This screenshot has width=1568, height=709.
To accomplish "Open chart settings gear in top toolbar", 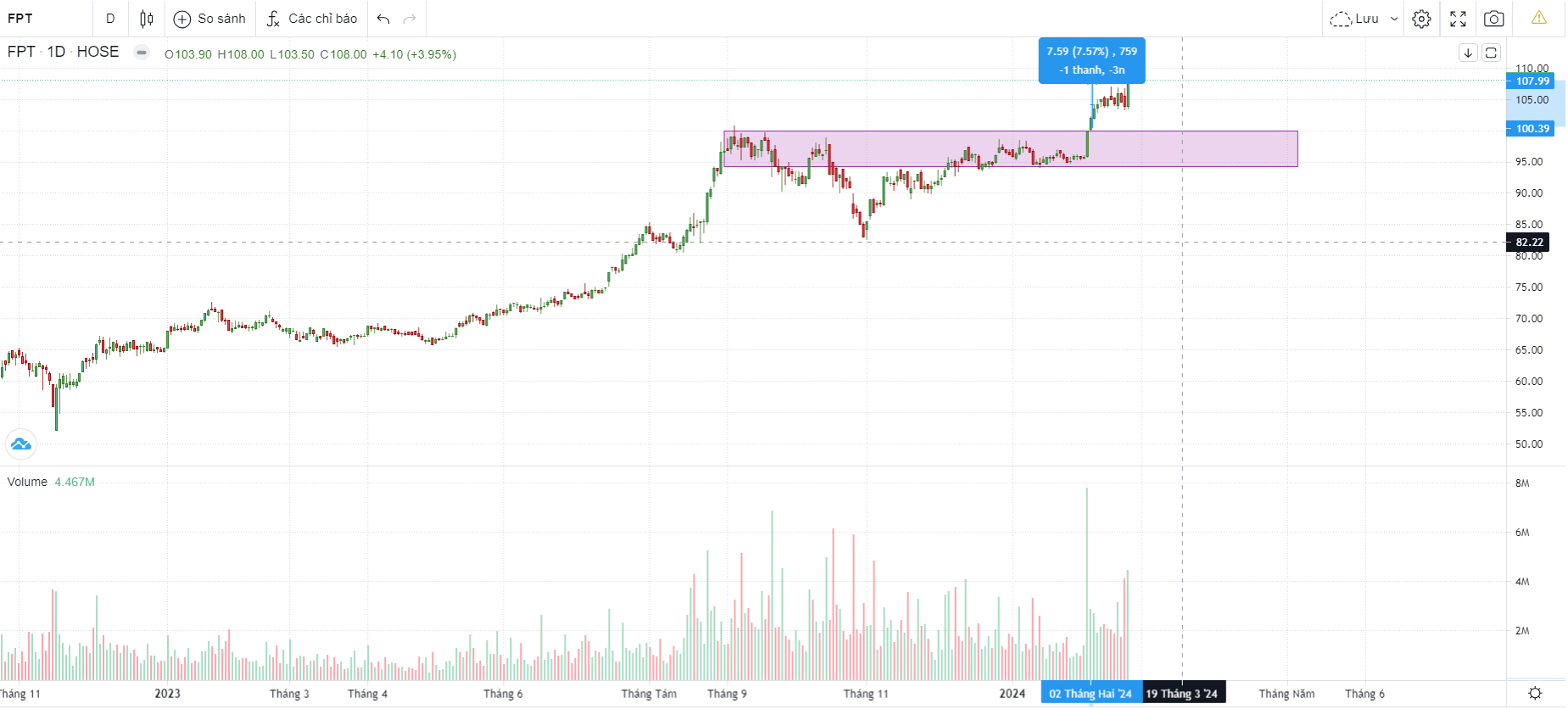I will pos(1422,19).
